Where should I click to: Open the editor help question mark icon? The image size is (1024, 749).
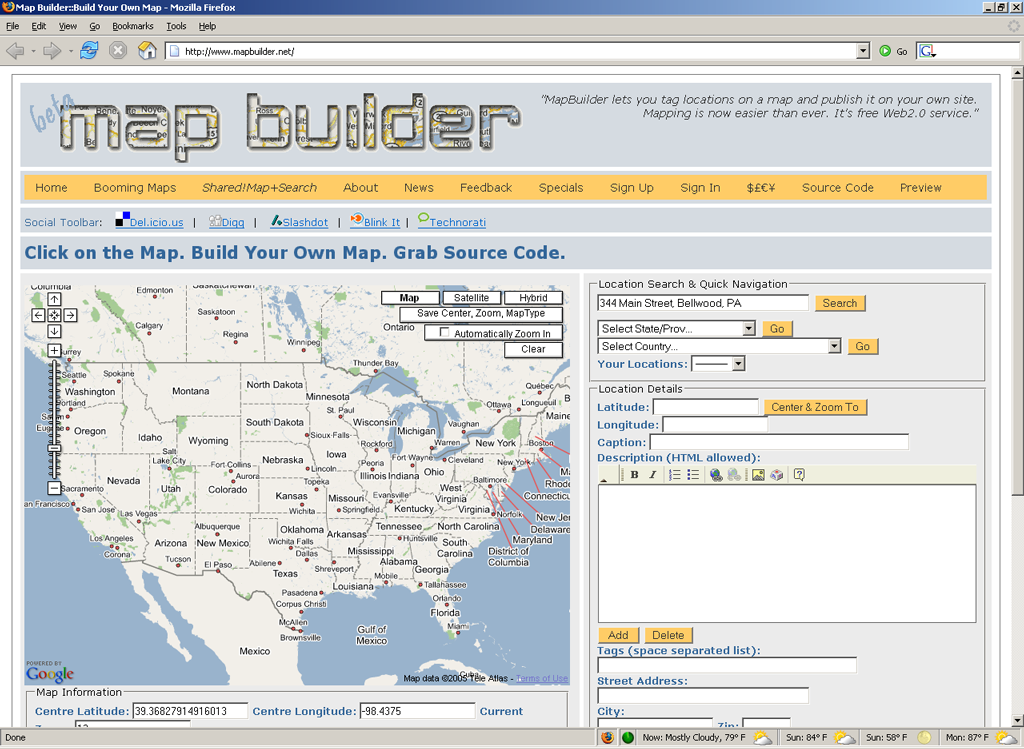coord(799,475)
